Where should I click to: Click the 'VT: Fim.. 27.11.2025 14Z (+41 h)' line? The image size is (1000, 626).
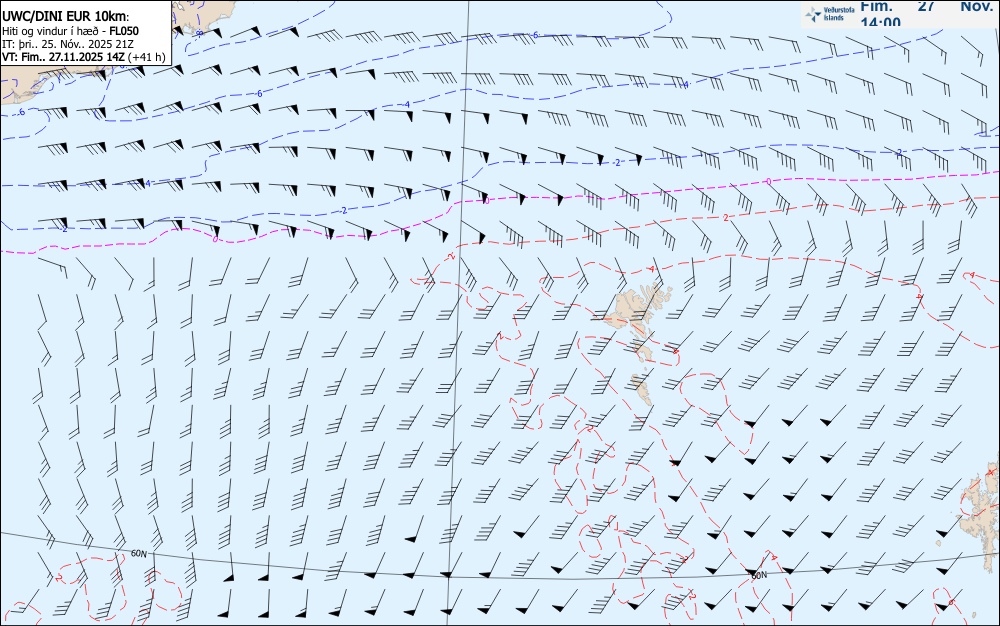84,57
